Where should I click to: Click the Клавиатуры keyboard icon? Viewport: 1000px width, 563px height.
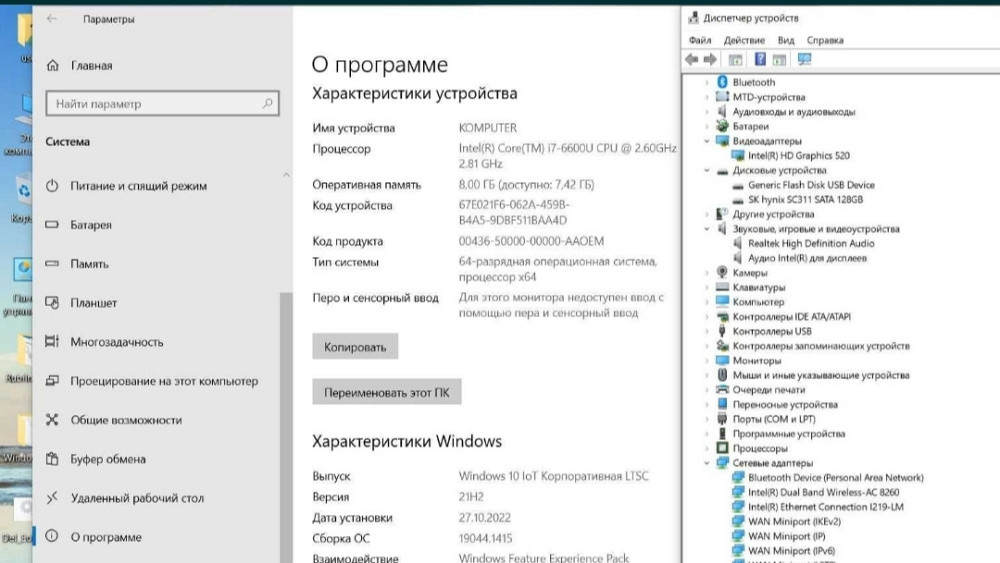click(722, 288)
